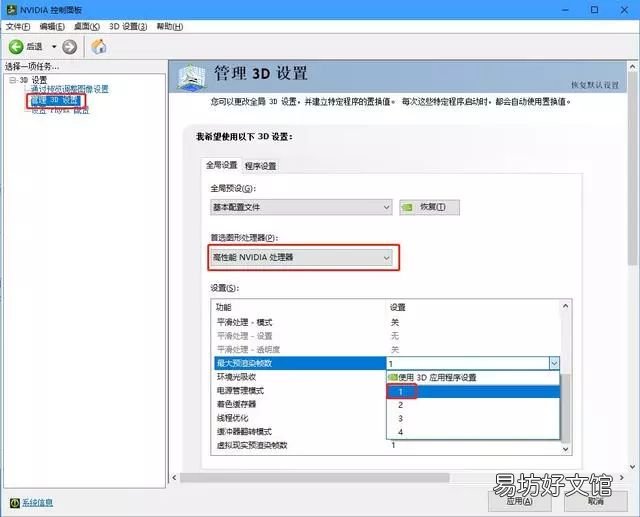Viewport: 640px width, 517px height.
Task: Open the back history dropdown arrow
Action: pyautogui.click(x=54, y=47)
